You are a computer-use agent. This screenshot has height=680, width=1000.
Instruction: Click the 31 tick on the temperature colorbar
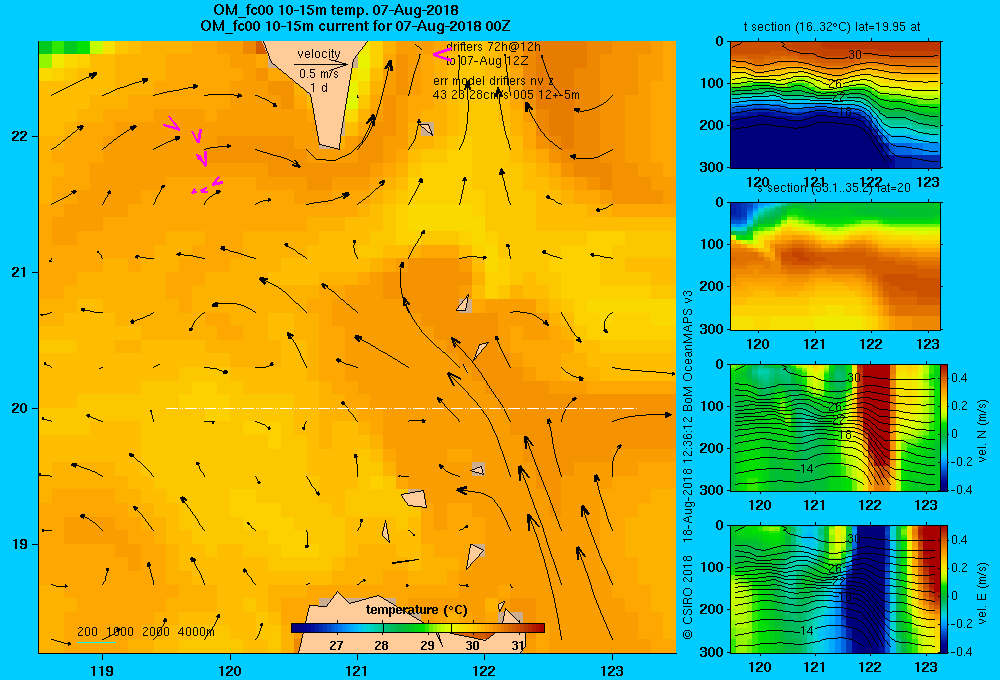point(518,646)
